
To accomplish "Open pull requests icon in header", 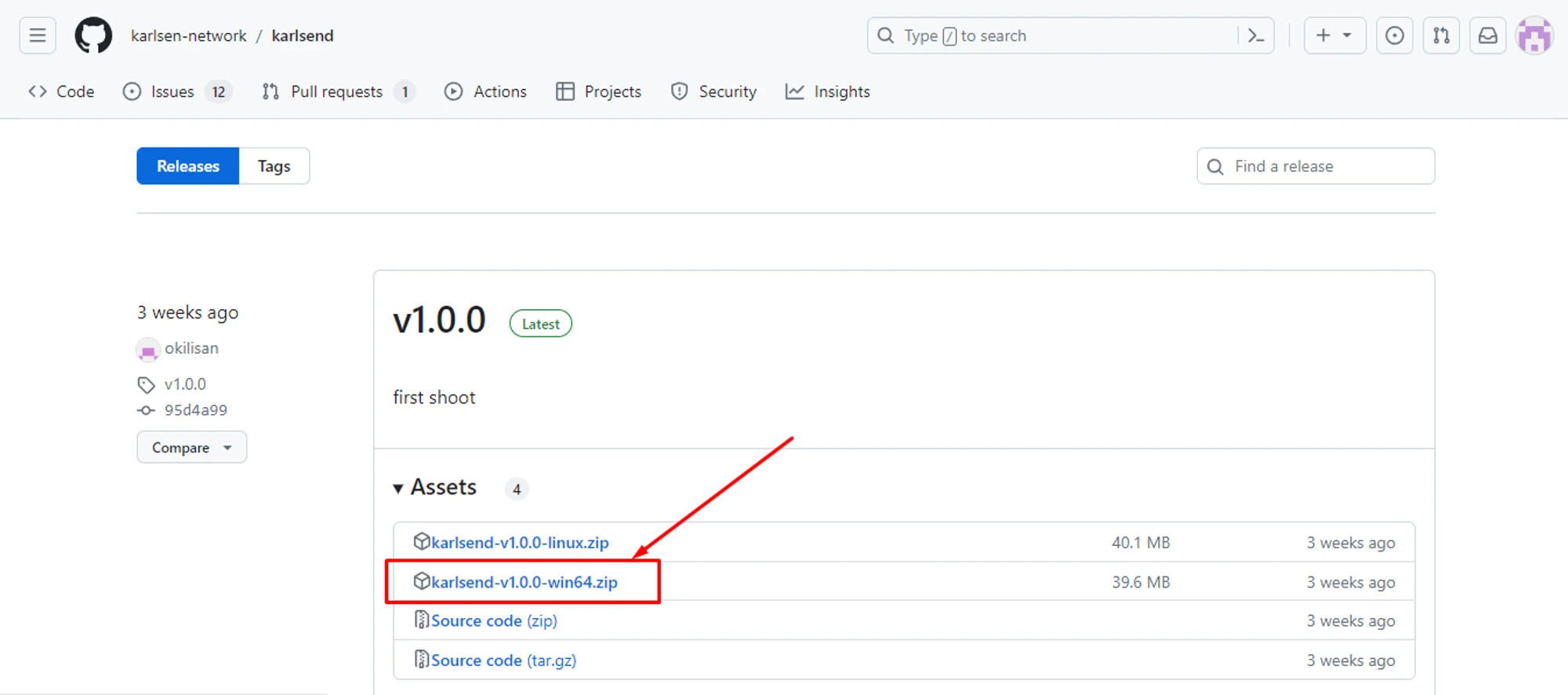I will click(x=1441, y=36).
